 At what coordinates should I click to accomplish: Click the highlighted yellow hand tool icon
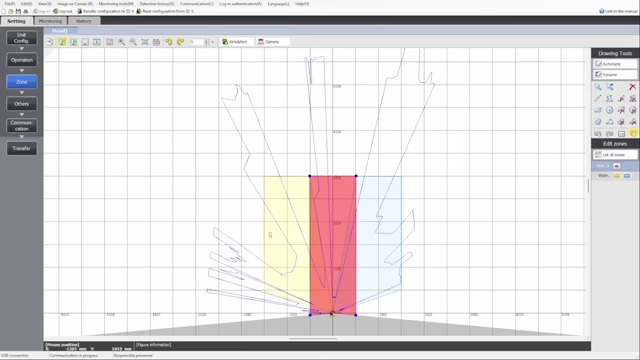click(633, 133)
